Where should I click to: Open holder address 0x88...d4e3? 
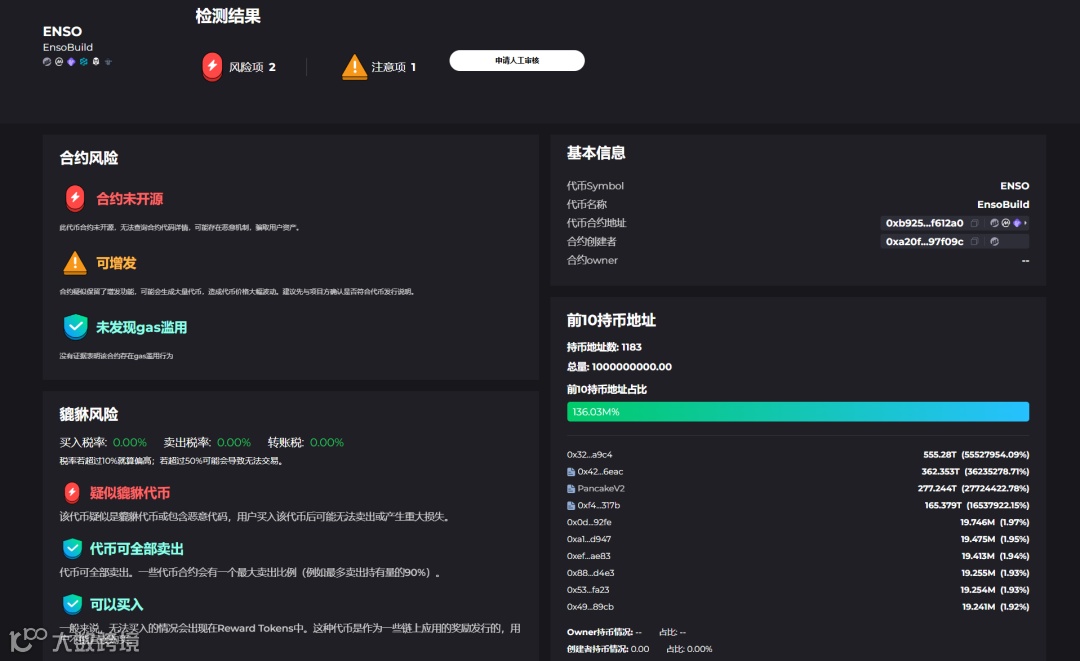[590, 573]
